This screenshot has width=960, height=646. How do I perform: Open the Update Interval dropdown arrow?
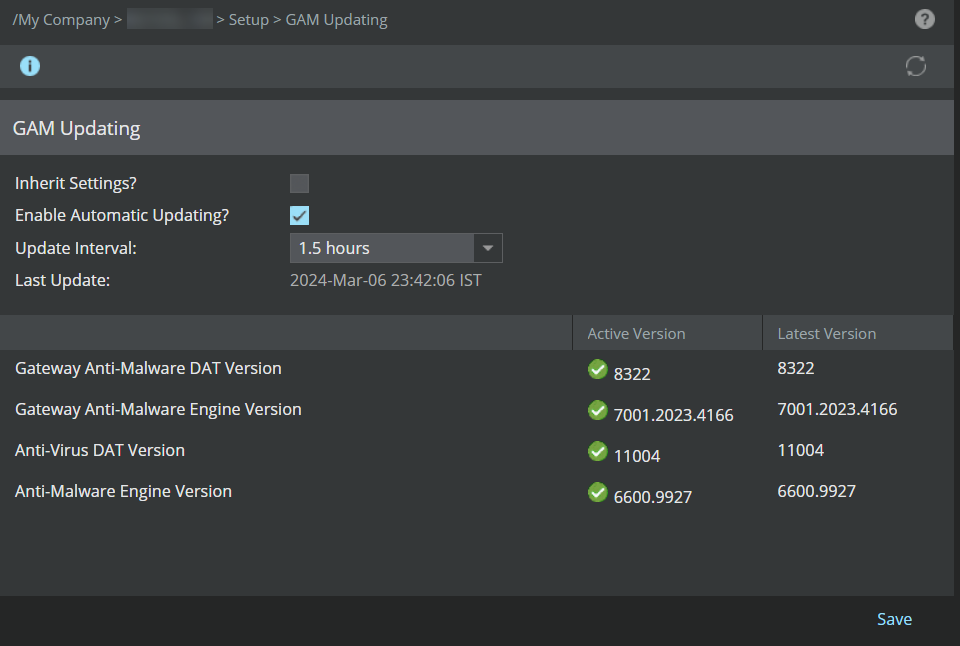(x=488, y=248)
